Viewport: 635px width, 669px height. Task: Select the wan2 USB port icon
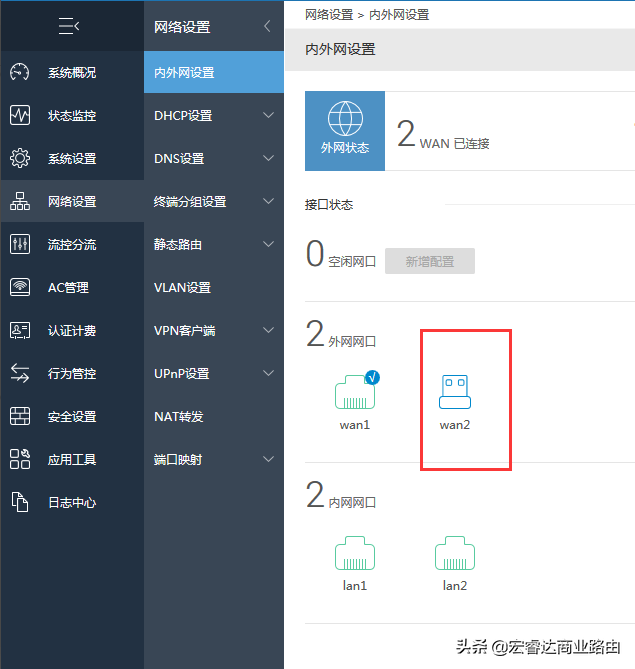click(454, 392)
